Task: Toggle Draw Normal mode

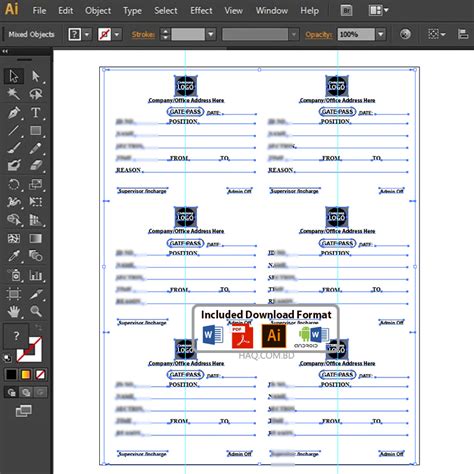Action: [x=11, y=392]
